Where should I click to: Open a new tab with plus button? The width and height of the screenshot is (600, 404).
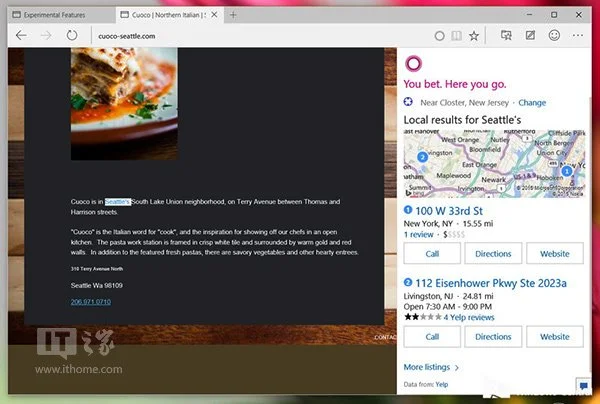pyautogui.click(x=233, y=16)
